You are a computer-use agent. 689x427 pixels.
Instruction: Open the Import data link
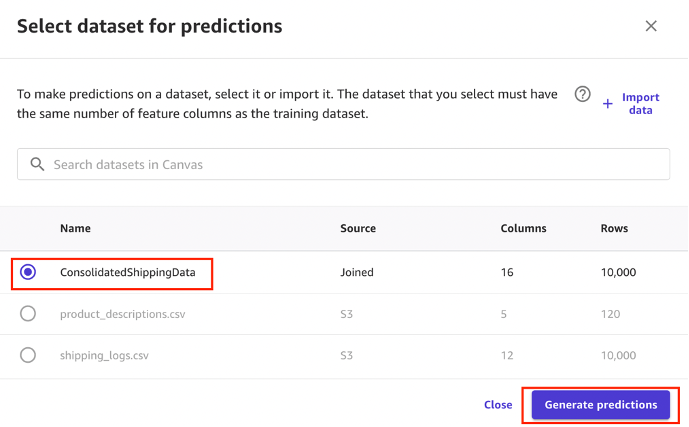click(640, 103)
